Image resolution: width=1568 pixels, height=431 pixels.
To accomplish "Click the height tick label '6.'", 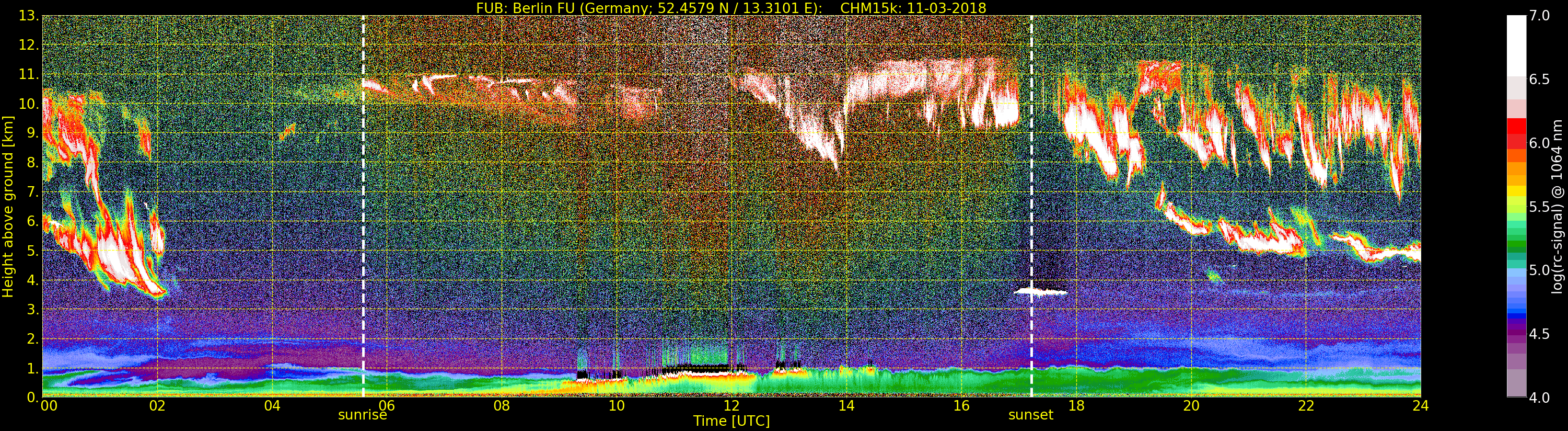I will tap(33, 221).
